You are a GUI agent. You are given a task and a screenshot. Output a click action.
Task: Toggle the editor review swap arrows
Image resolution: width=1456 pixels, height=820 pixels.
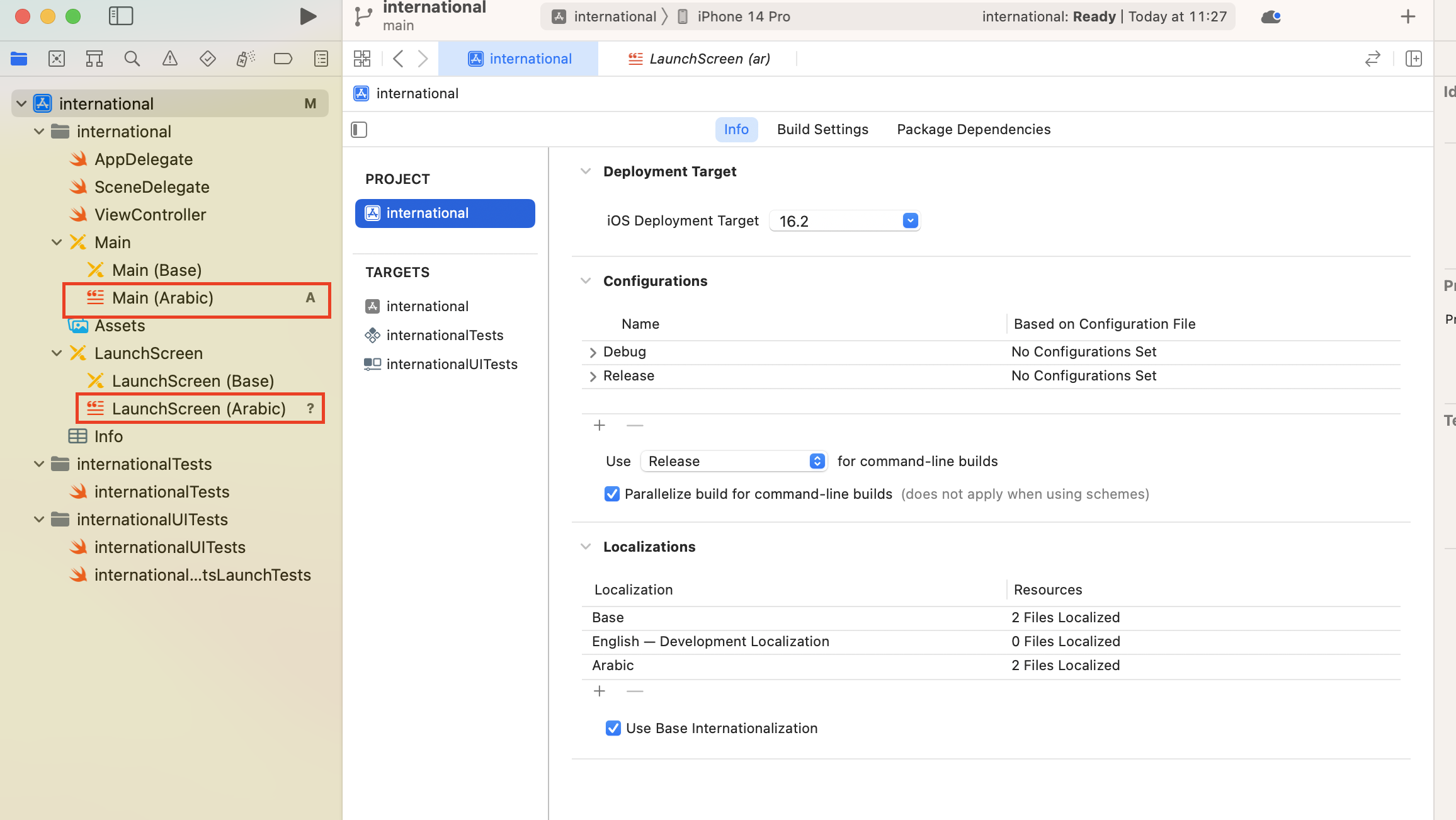[1373, 59]
